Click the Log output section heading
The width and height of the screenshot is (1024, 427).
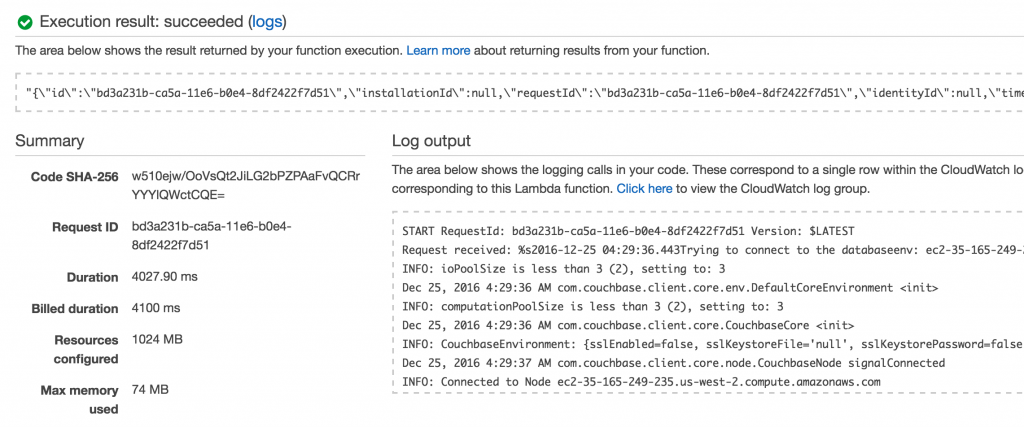431,141
